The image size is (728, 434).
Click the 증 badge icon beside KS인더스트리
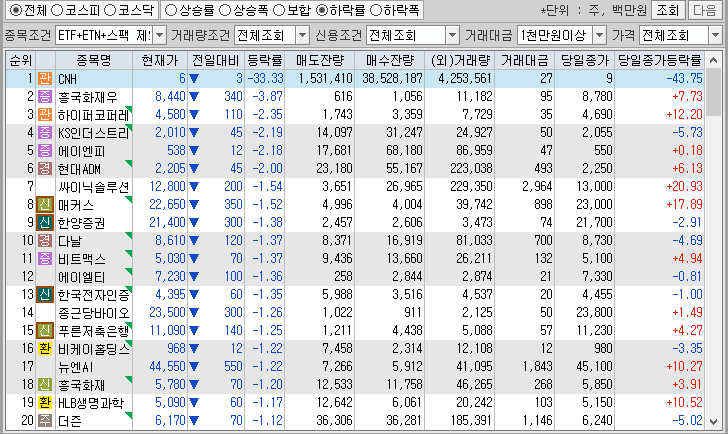[x=45, y=132]
